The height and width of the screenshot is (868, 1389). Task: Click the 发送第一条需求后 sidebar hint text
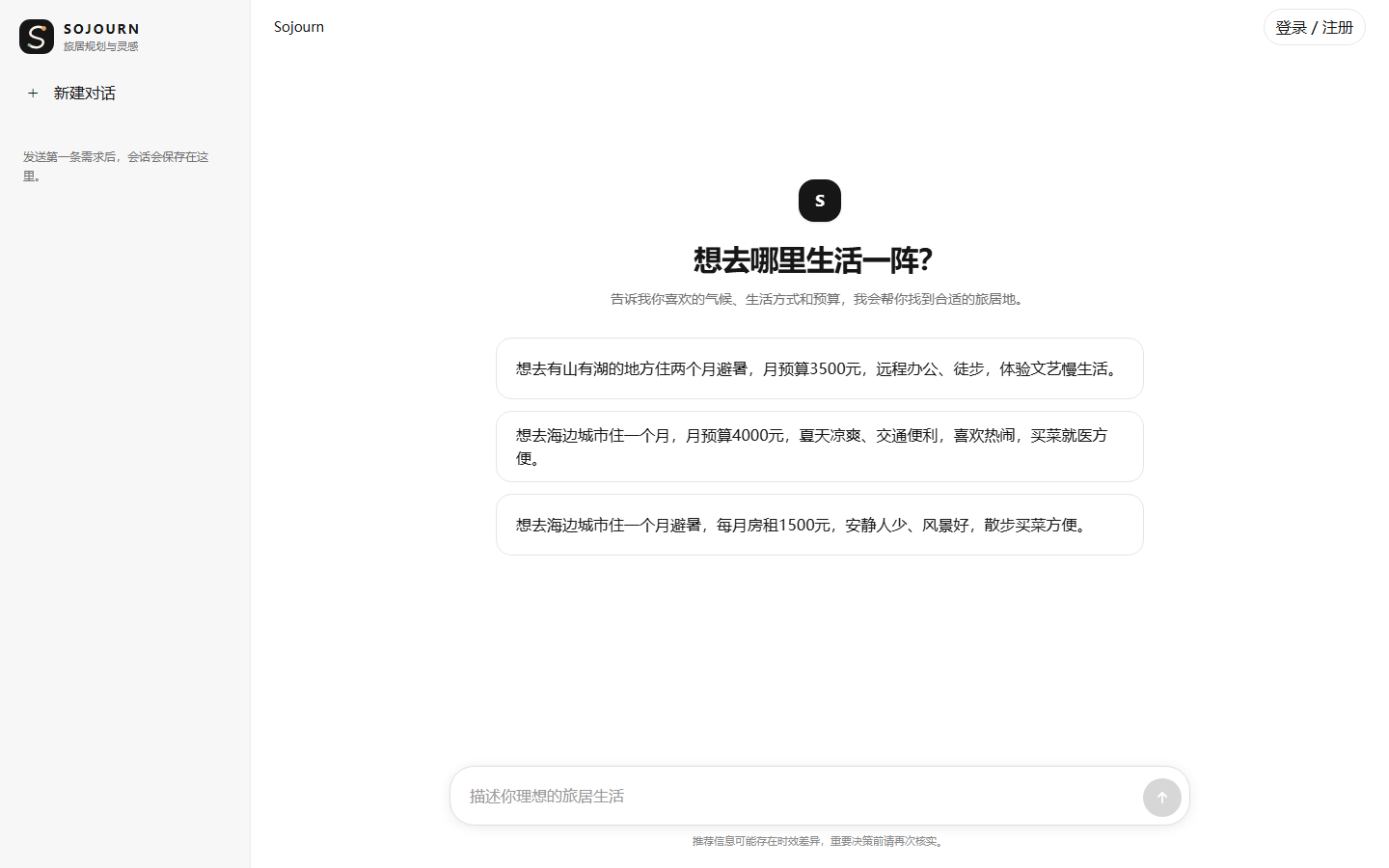116,166
